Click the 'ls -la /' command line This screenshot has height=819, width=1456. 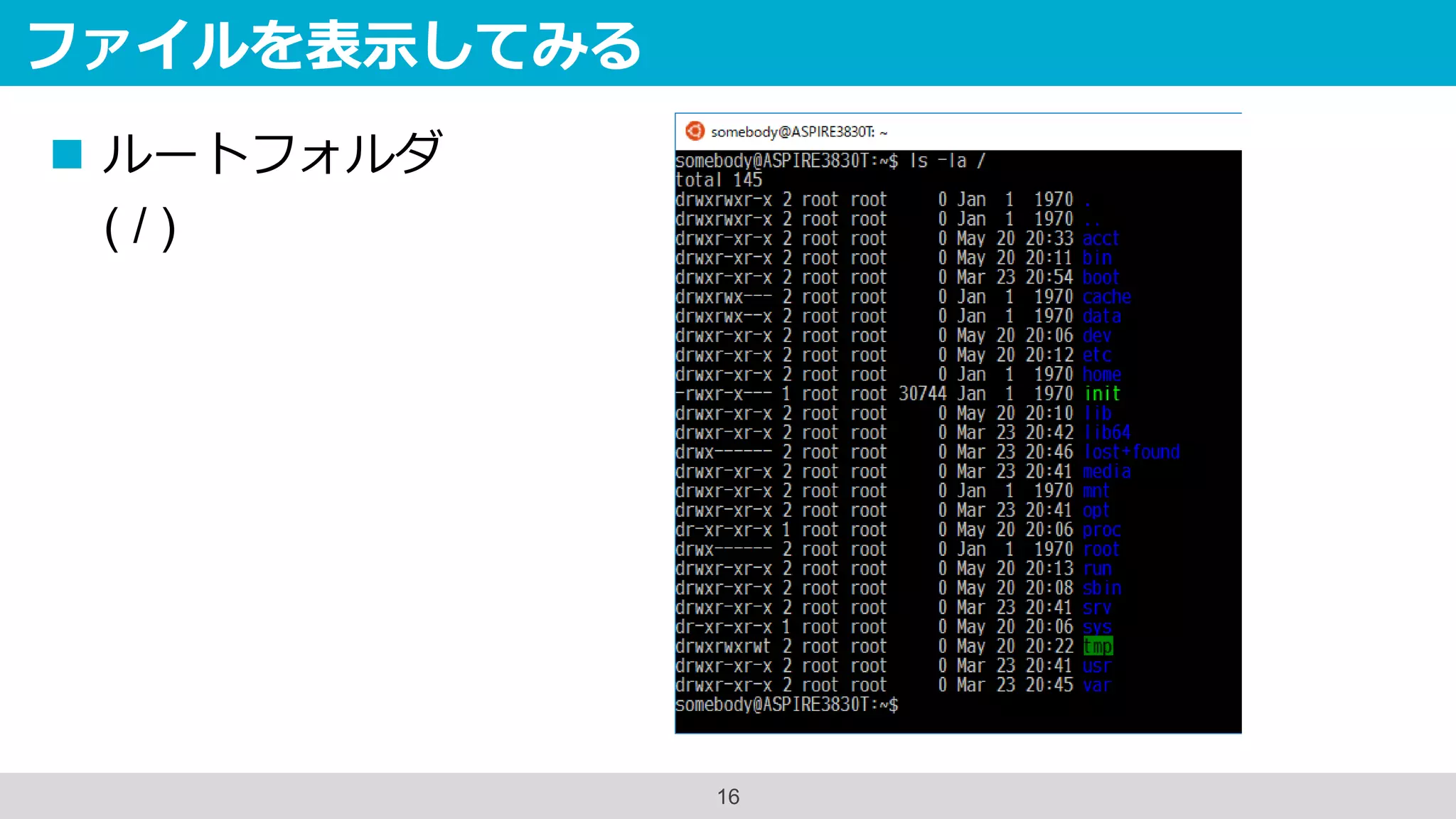point(830,161)
